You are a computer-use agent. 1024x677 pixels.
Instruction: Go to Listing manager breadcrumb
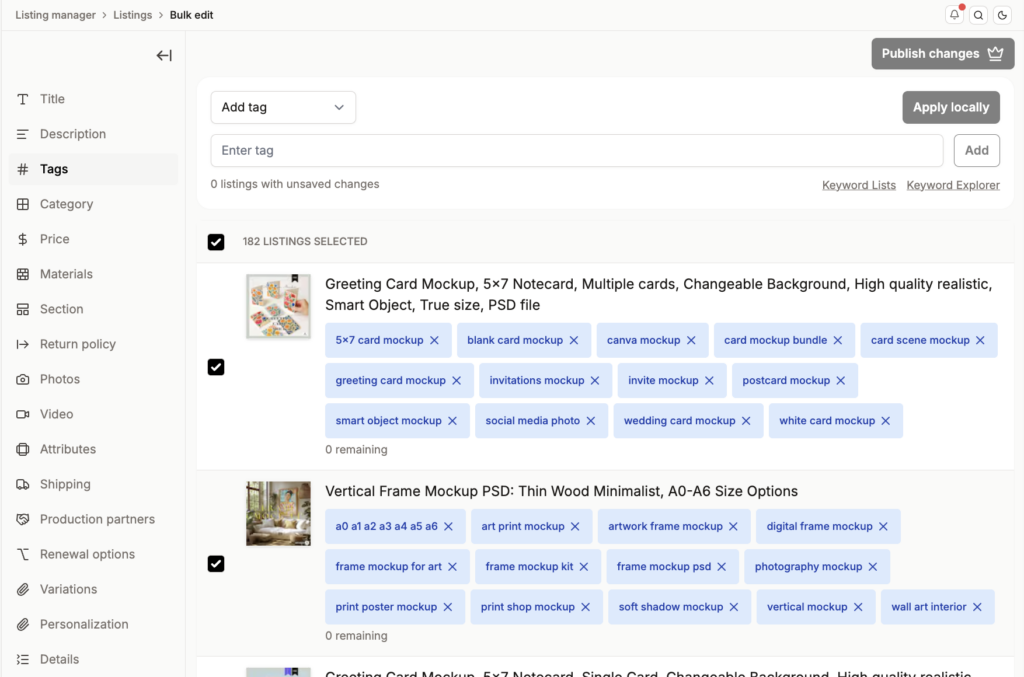tap(56, 15)
